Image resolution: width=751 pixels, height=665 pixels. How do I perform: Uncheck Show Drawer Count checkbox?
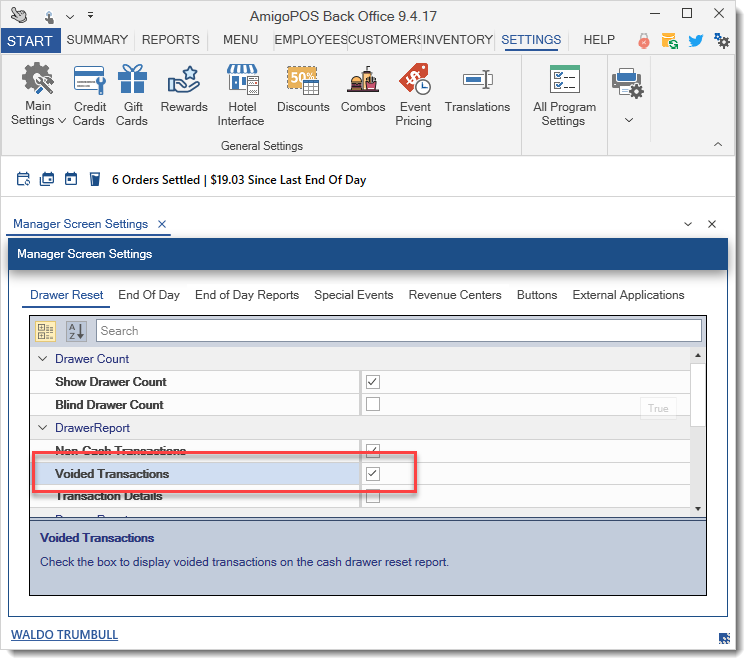click(x=373, y=382)
